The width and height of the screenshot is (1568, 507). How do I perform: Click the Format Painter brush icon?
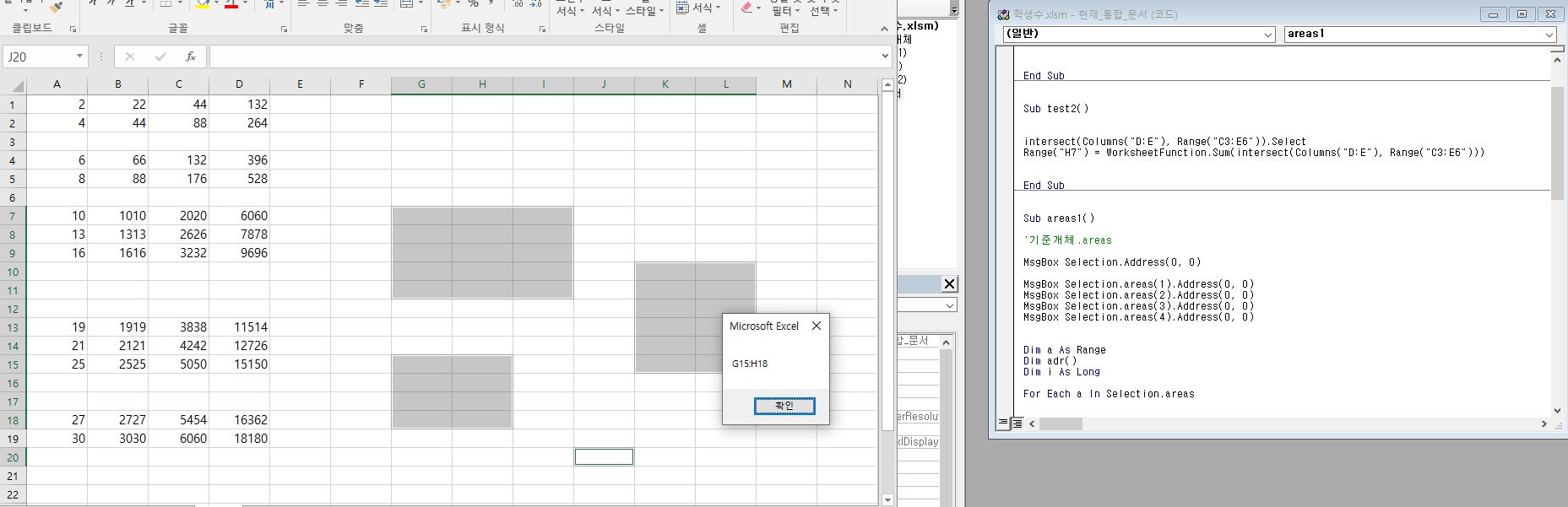(56, 7)
